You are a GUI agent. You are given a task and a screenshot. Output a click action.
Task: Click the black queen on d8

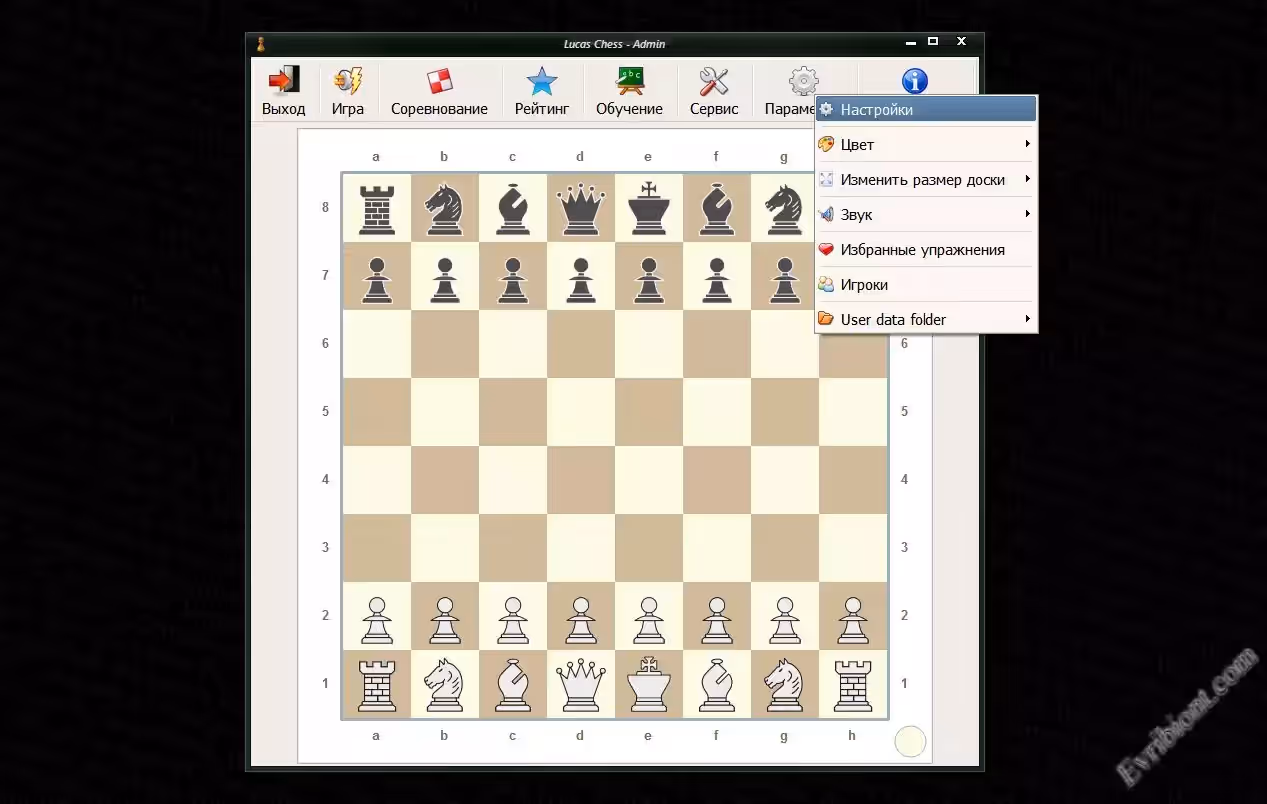pos(580,209)
